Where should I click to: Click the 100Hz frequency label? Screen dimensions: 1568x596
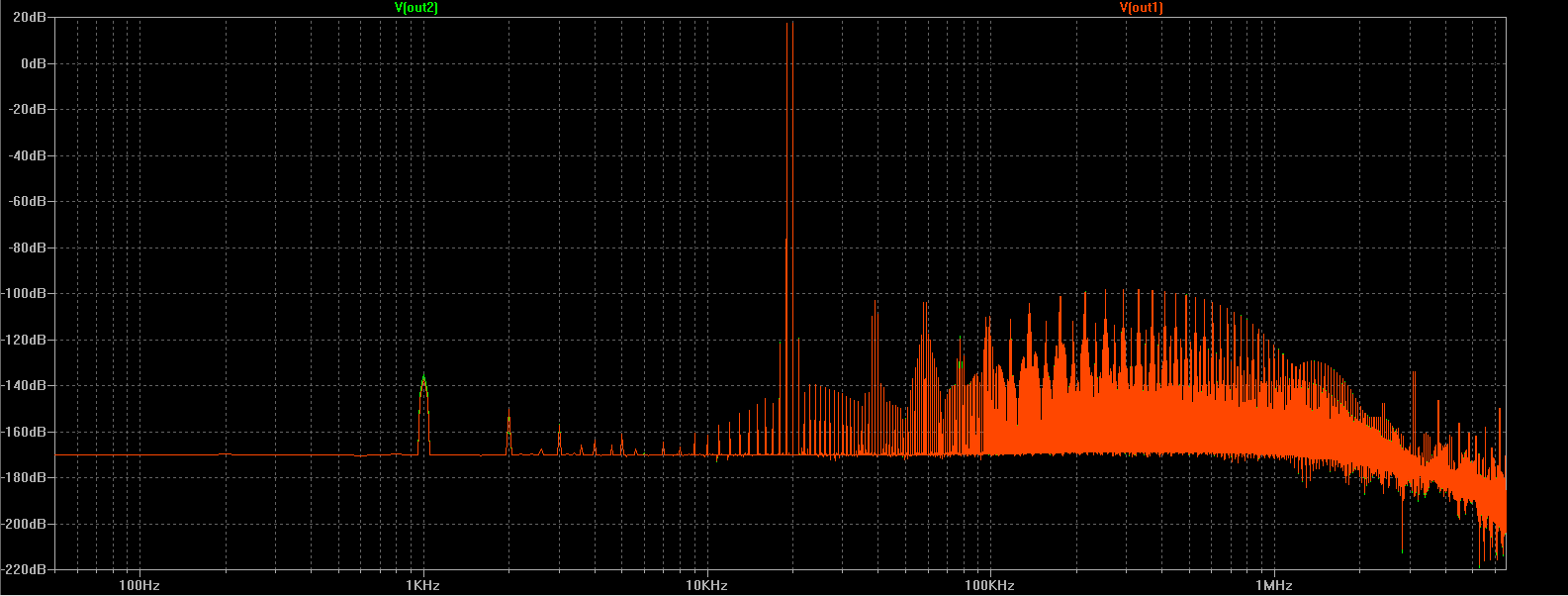[x=139, y=586]
